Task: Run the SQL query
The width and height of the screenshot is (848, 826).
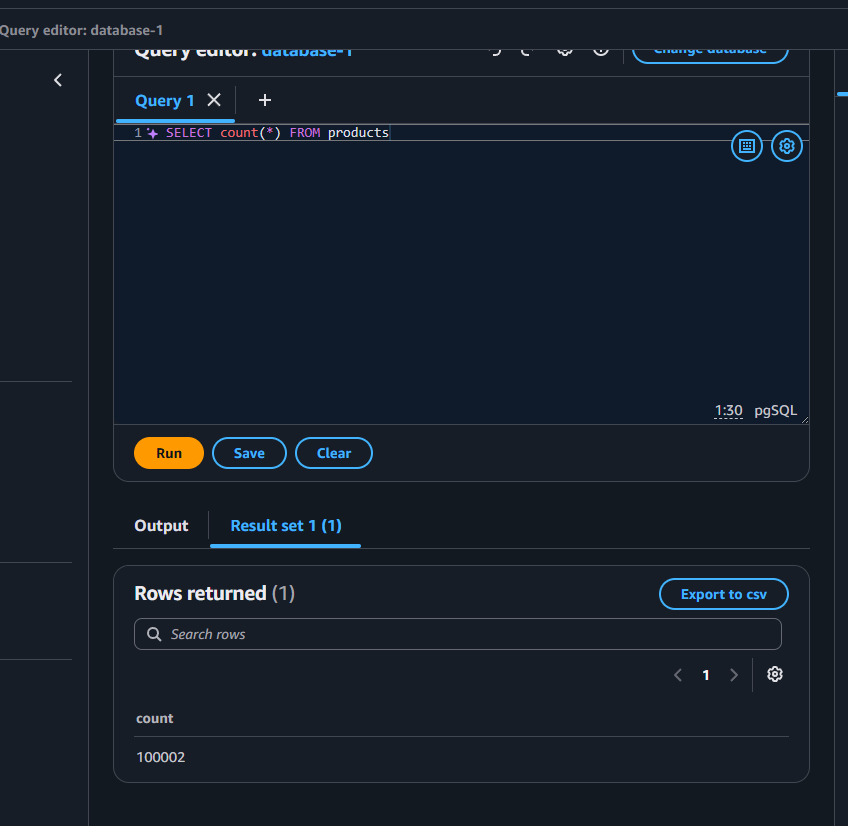Action: (169, 453)
